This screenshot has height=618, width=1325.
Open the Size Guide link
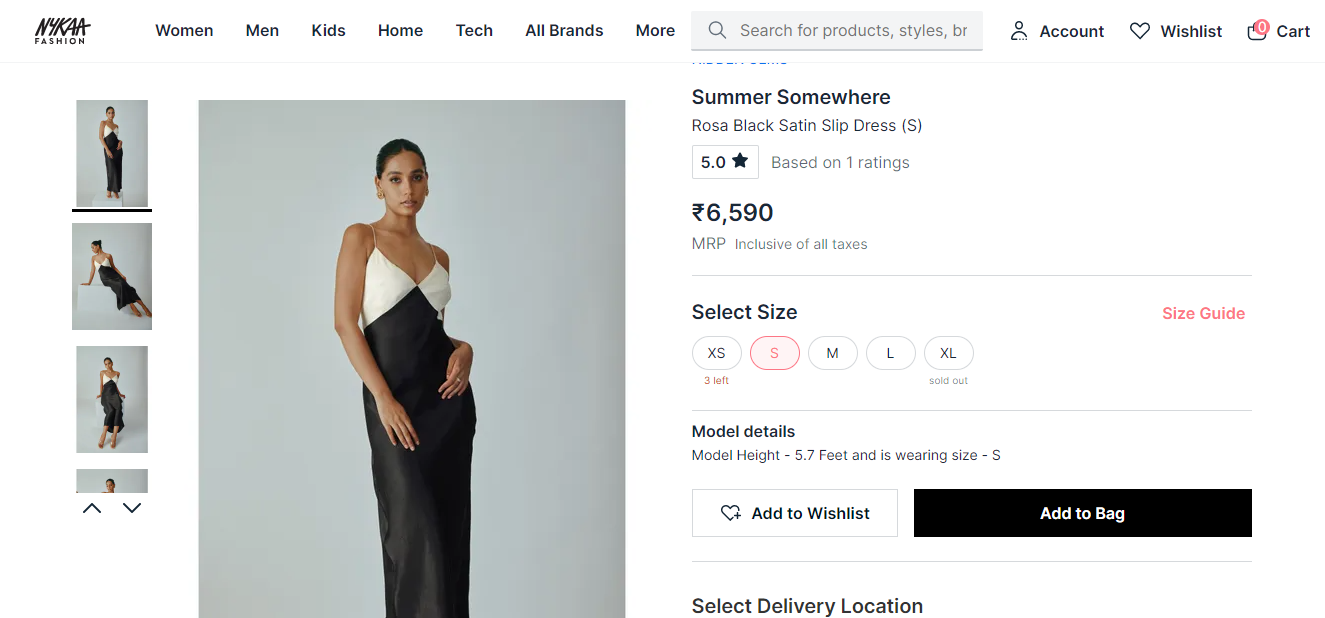point(1203,313)
